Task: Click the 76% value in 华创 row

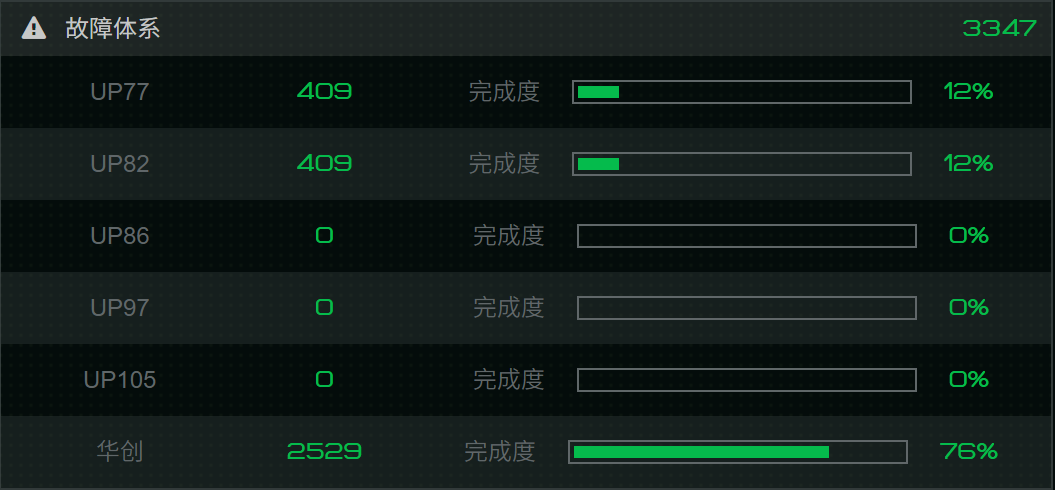Action: (968, 452)
